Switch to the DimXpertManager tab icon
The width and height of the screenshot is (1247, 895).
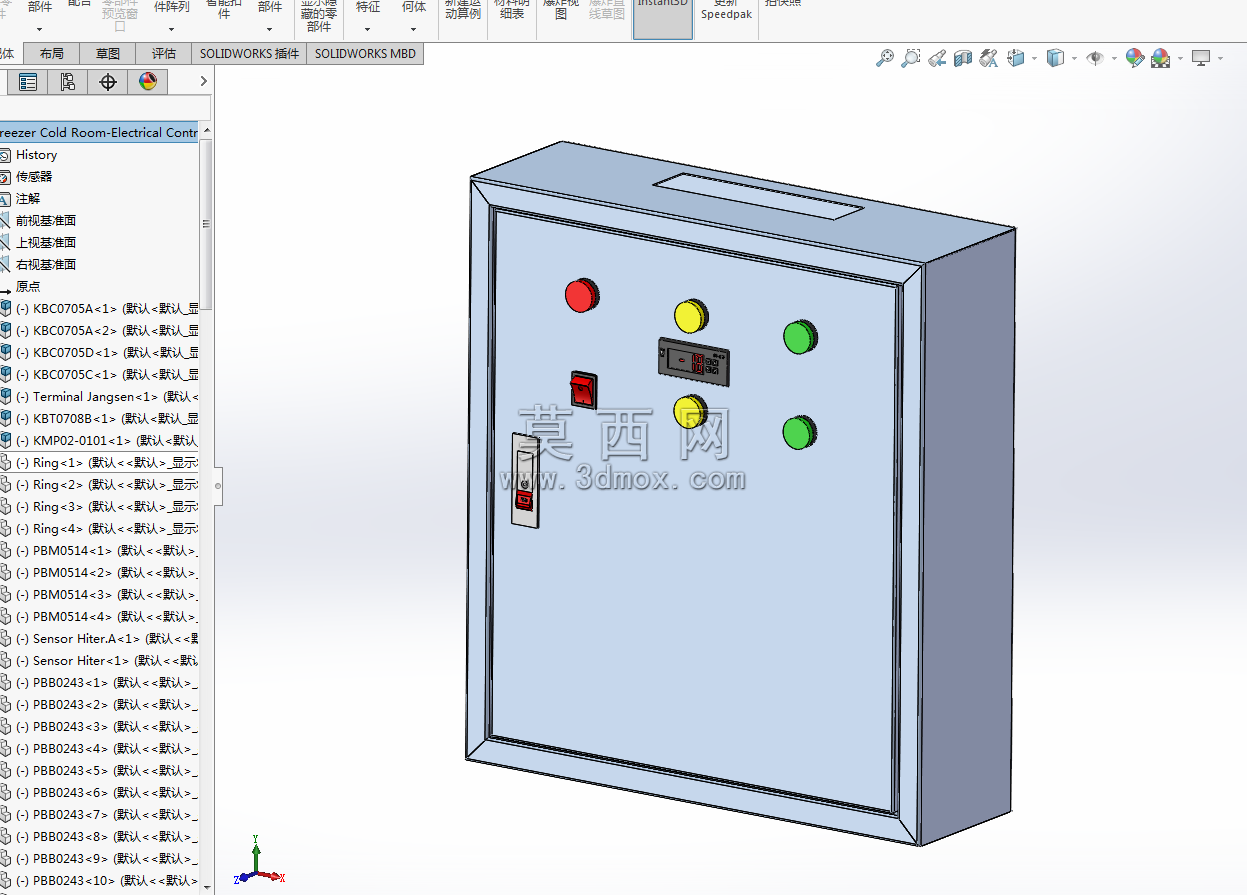(108, 82)
